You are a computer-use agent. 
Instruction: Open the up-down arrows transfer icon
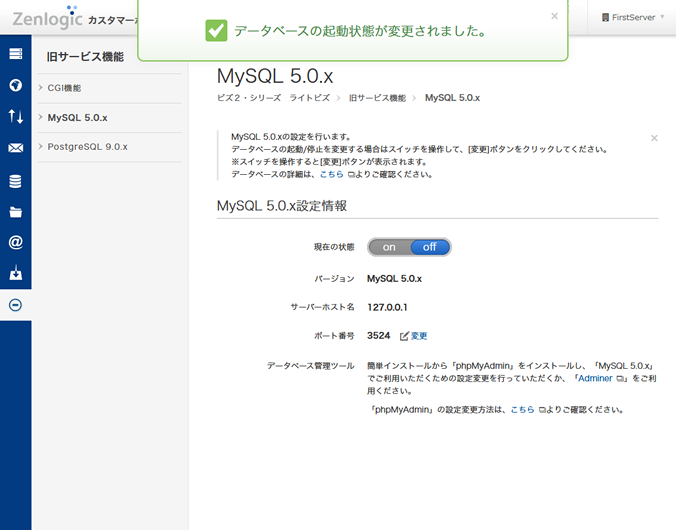(15, 117)
